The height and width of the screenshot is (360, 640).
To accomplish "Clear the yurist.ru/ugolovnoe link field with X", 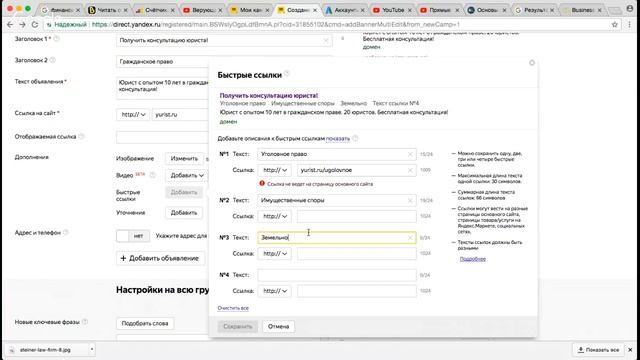I will click(410, 170).
